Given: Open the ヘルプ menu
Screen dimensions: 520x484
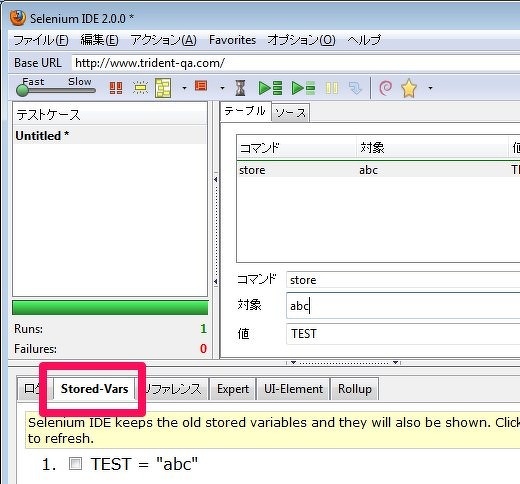Looking at the screenshot, I should tap(364, 40).
